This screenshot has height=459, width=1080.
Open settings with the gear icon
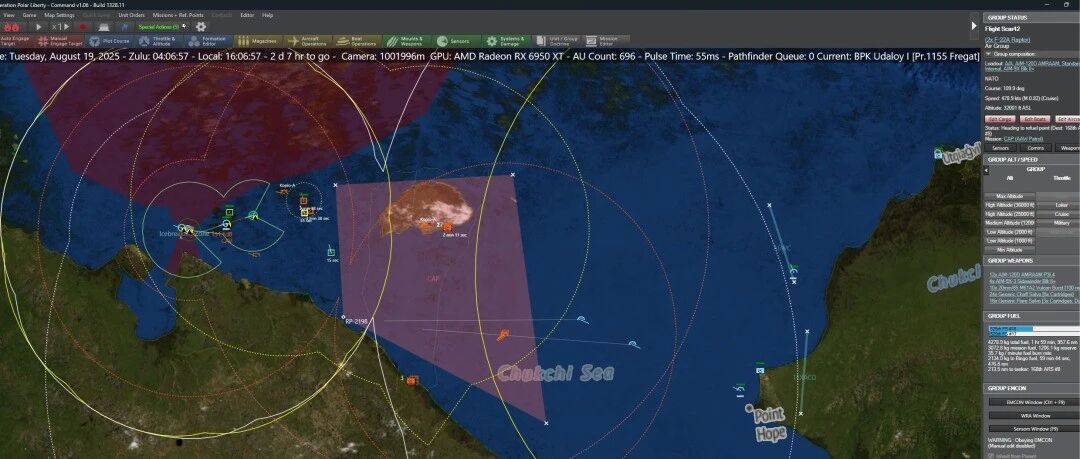point(201,27)
